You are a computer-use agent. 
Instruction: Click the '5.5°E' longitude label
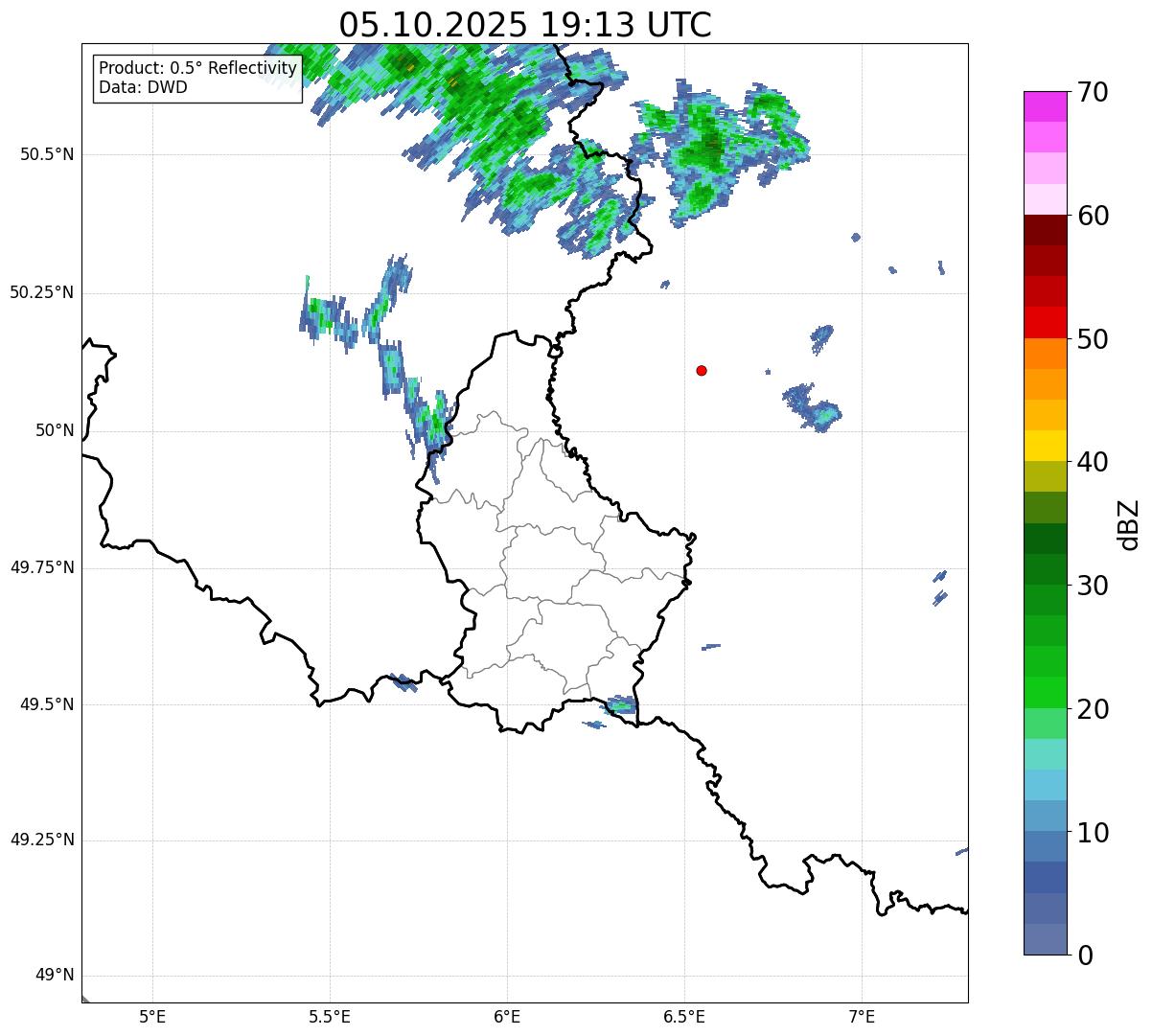tap(330, 1016)
